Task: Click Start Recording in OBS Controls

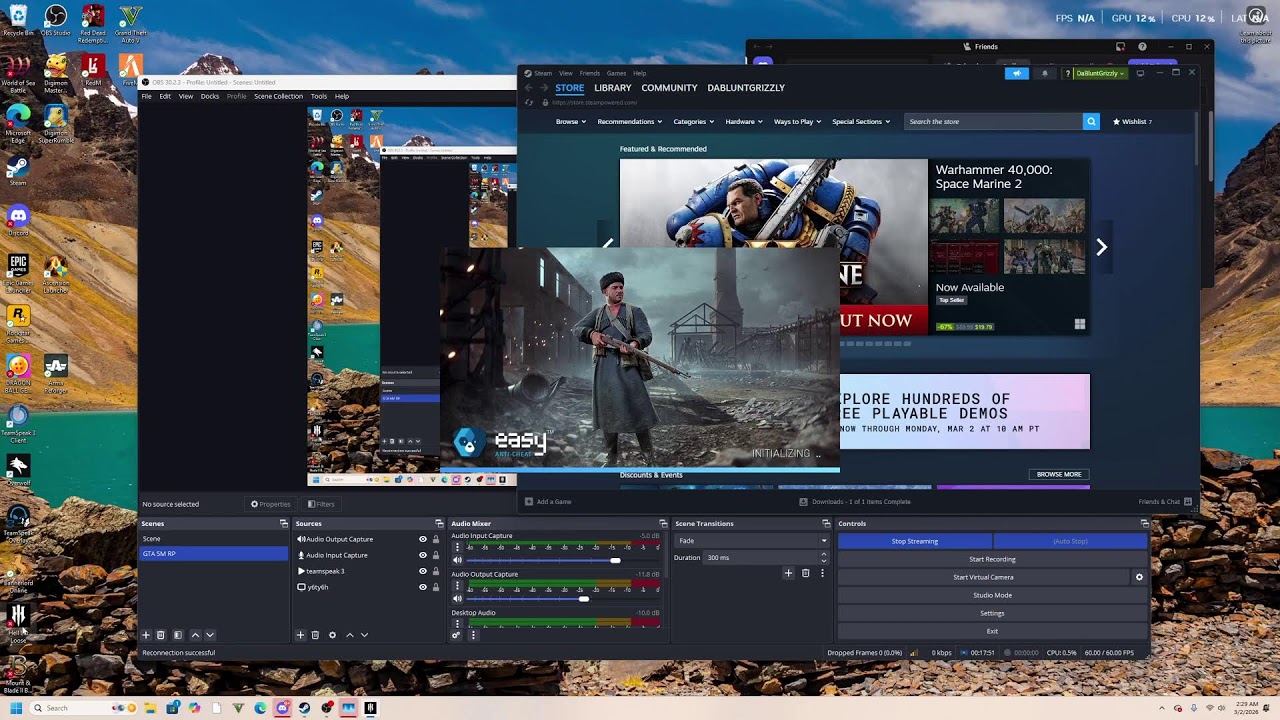Action: point(992,559)
